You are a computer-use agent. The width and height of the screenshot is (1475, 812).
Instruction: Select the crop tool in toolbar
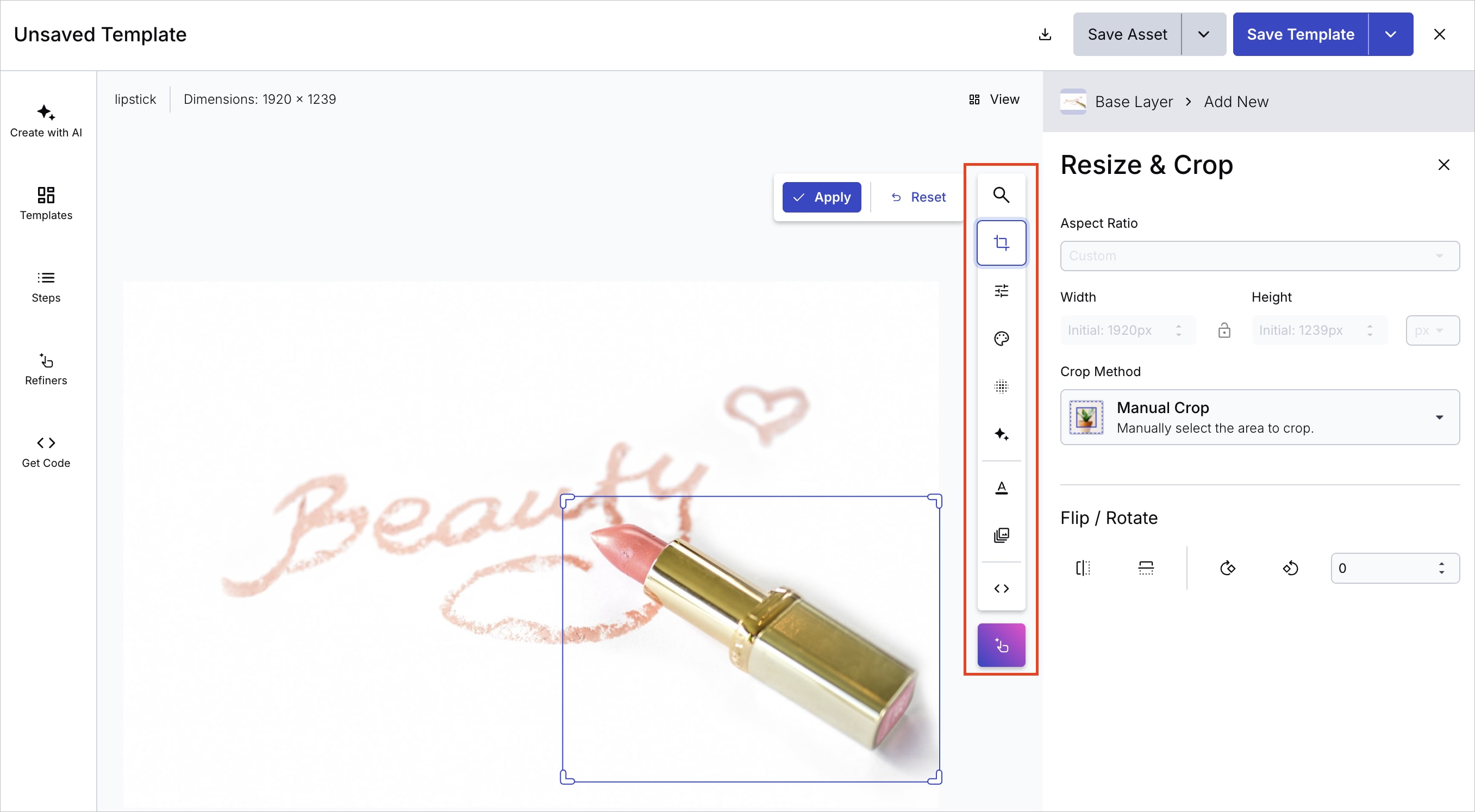coord(1001,243)
